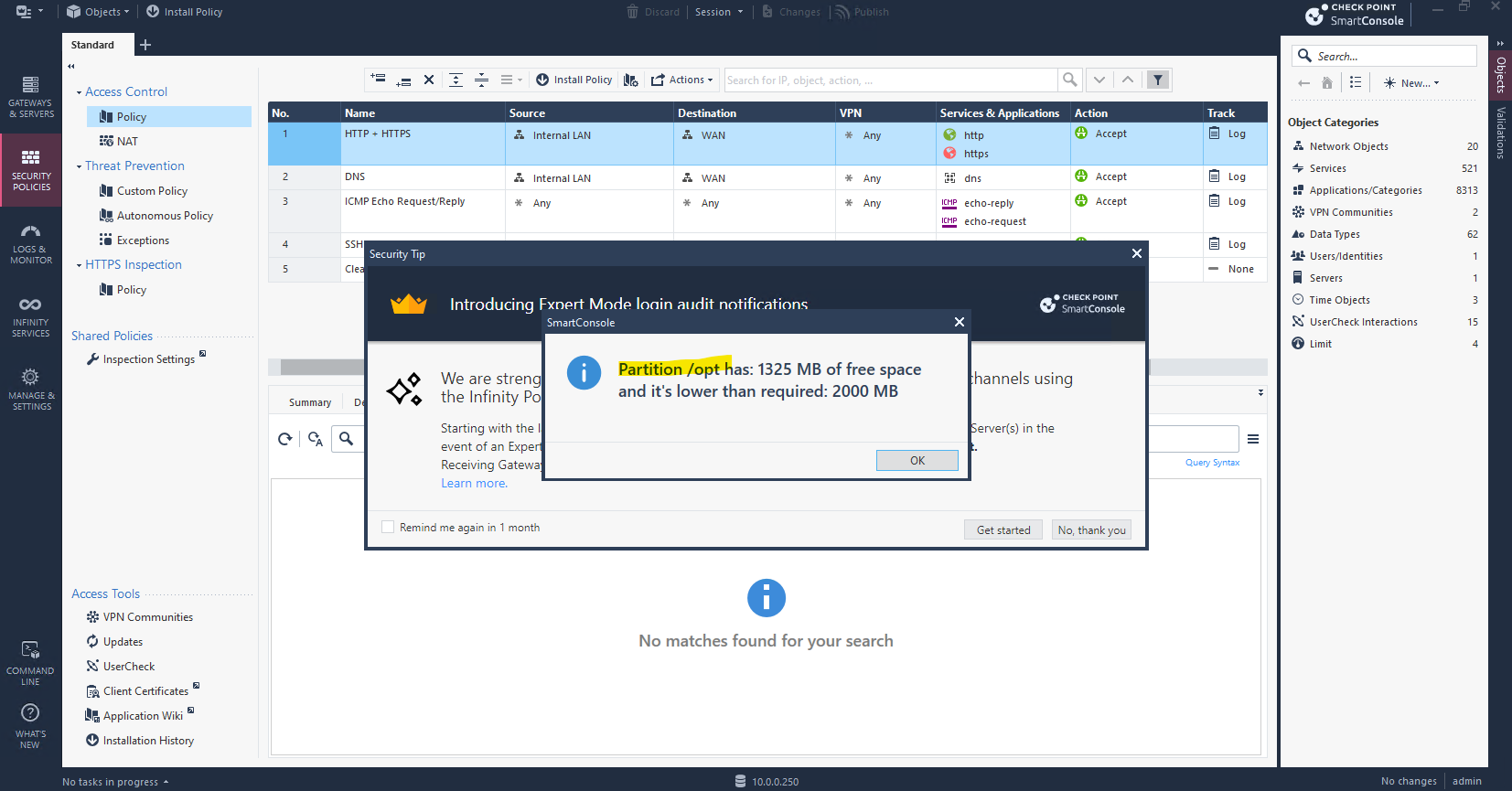
Task: Add a new policy tab with plus
Action: click(x=145, y=45)
